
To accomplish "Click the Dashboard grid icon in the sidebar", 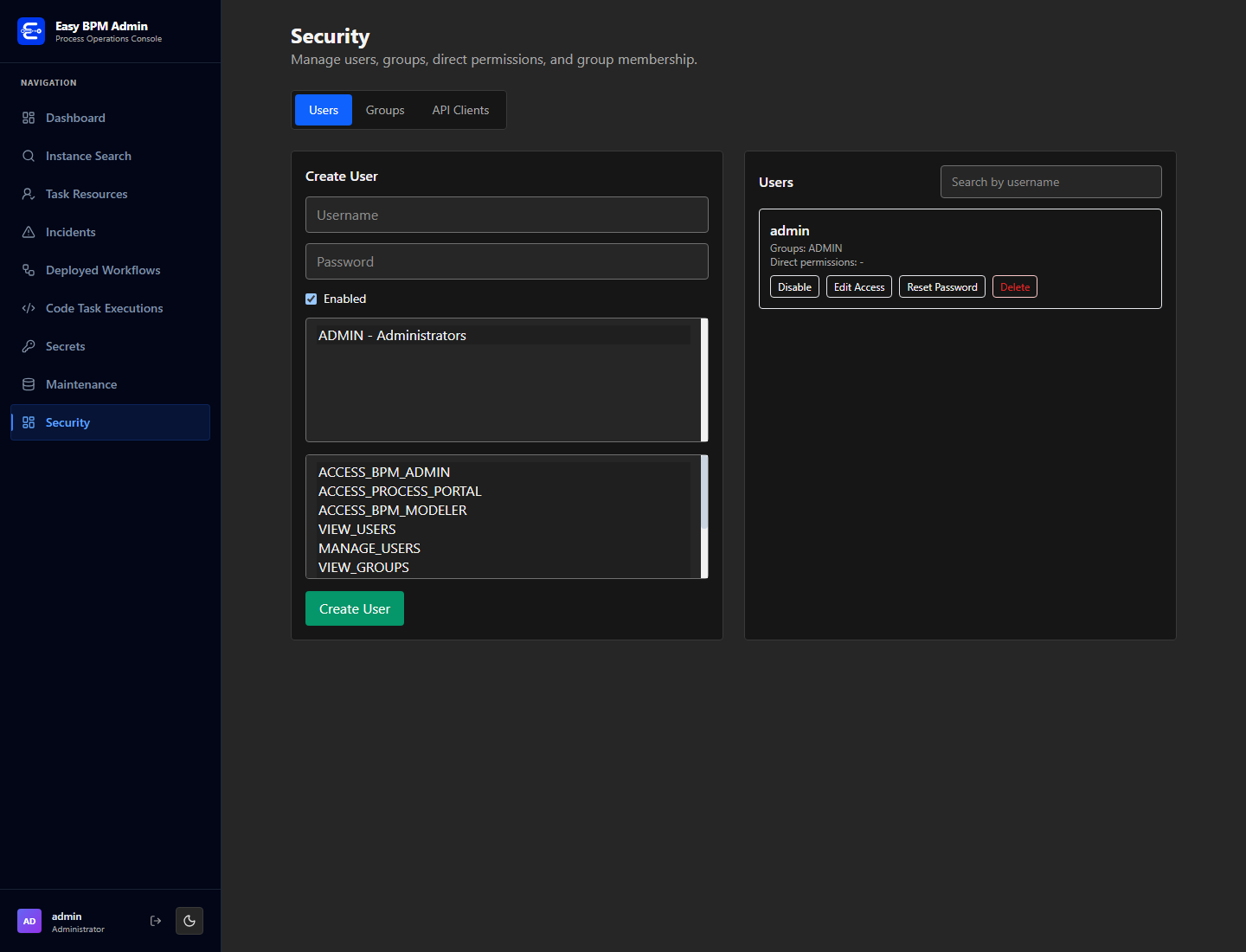I will point(29,118).
